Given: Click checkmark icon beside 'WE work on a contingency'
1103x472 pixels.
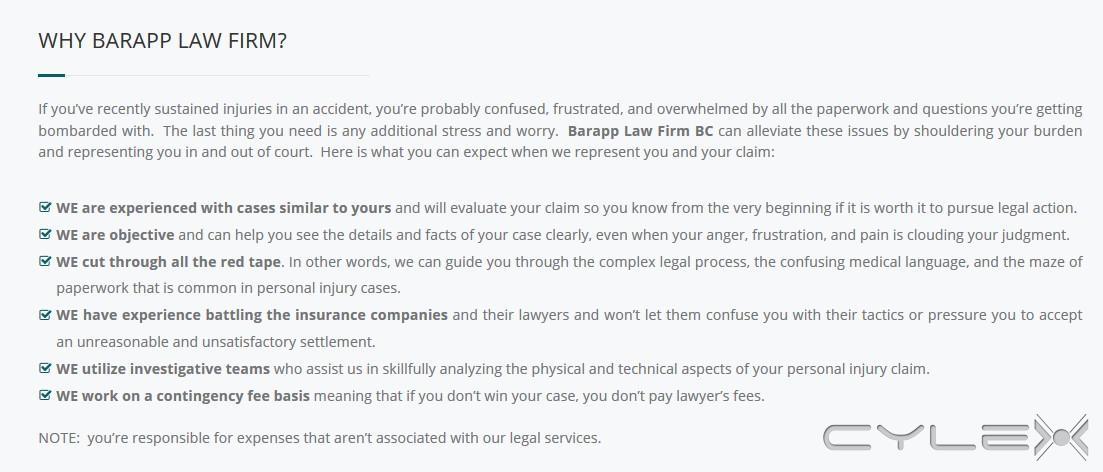Looking at the screenshot, I should click(x=45, y=395).
